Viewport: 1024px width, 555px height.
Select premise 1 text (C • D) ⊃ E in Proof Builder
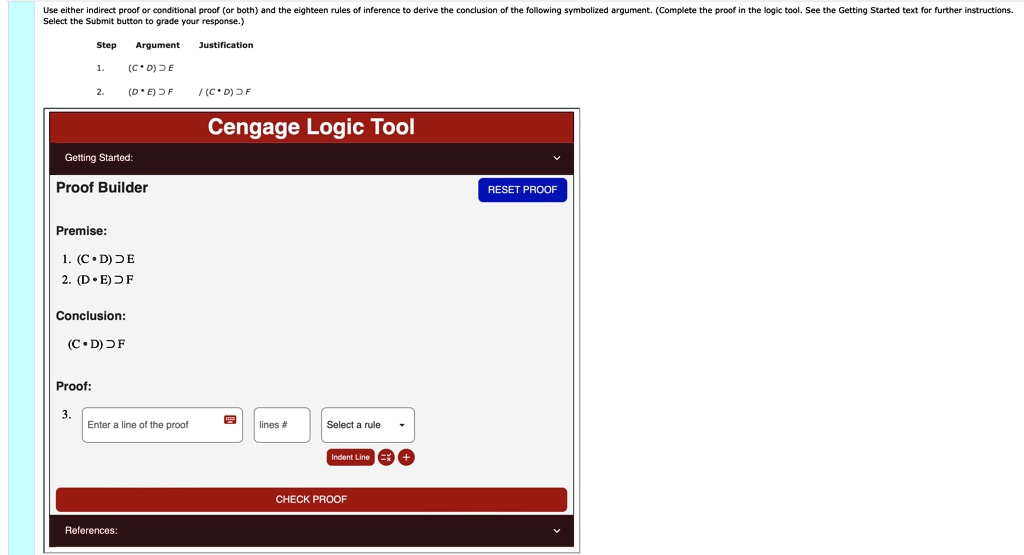[106, 259]
